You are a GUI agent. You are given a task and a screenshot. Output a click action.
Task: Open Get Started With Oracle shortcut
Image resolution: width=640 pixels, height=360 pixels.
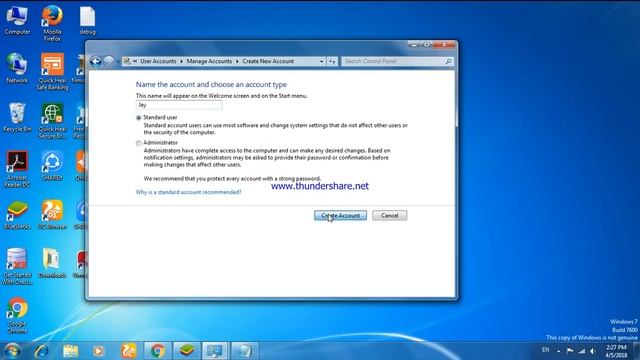click(x=17, y=266)
